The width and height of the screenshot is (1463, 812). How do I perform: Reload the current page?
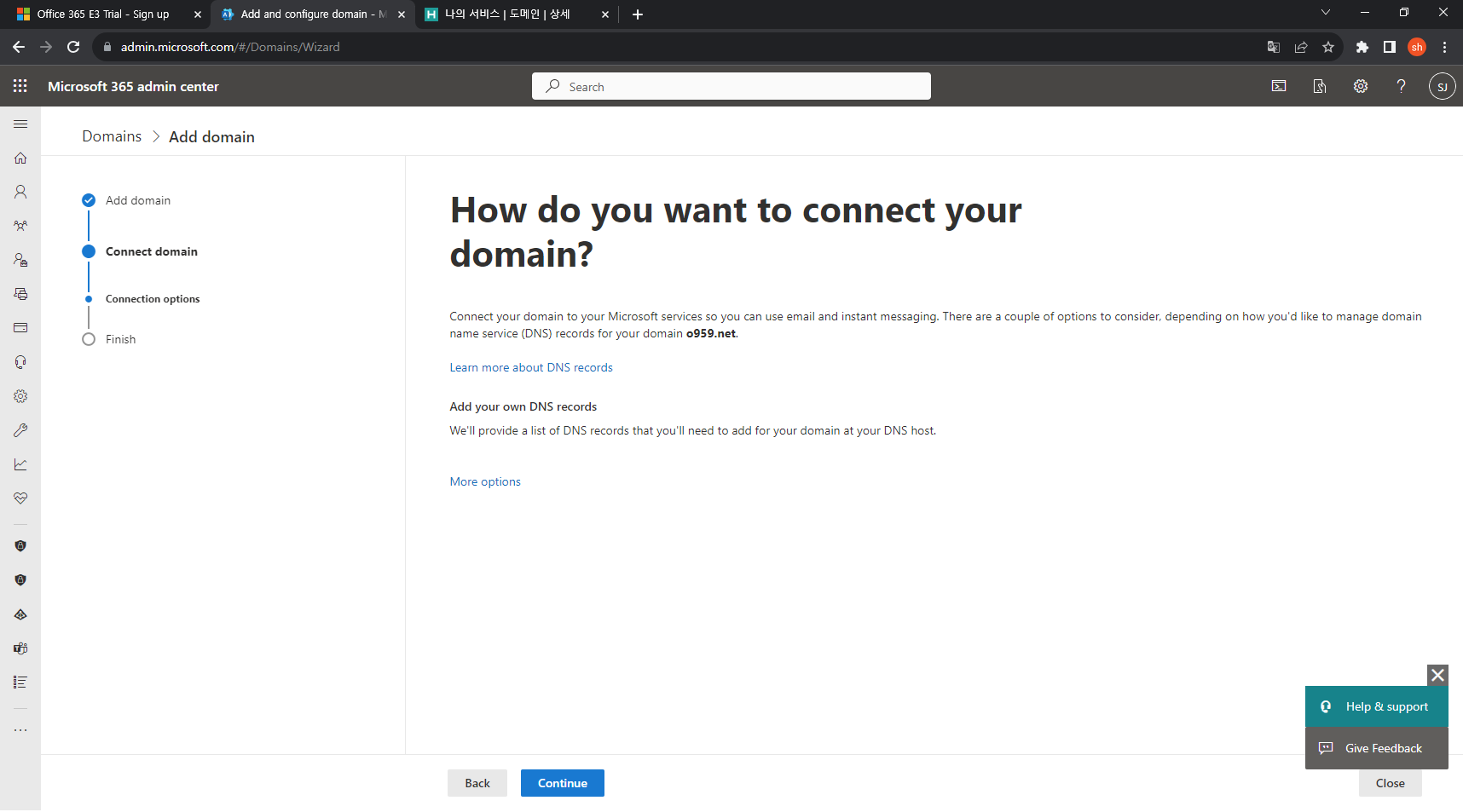(x=73, y=47)
